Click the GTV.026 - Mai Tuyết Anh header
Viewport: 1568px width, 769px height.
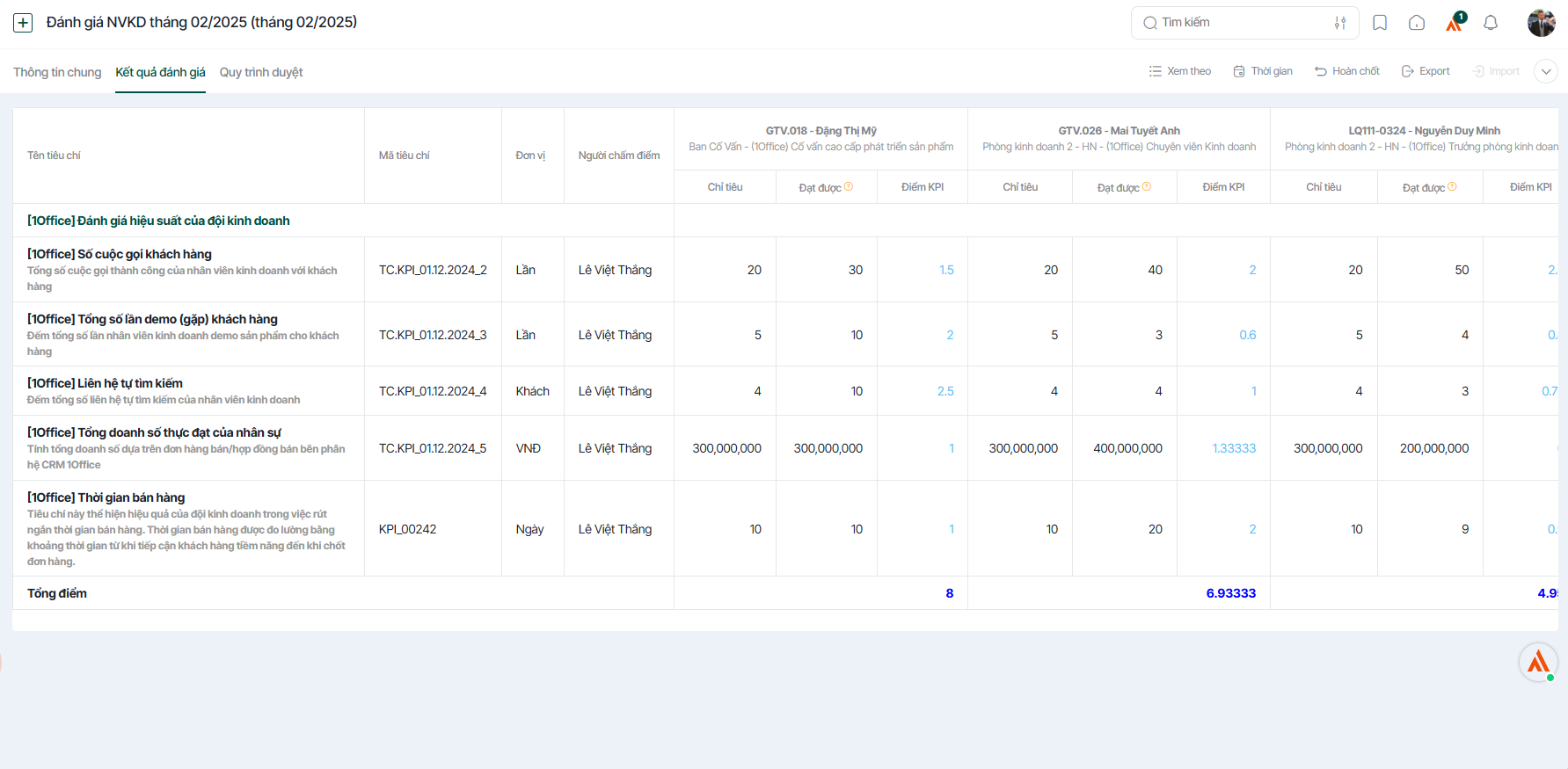pos(1119,131)
